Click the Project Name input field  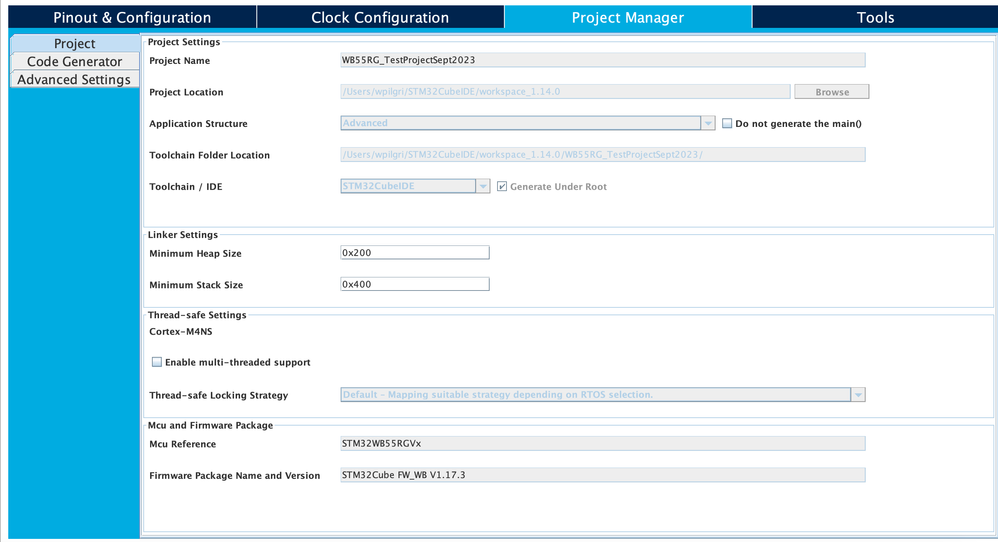click(x=603, y=60)
